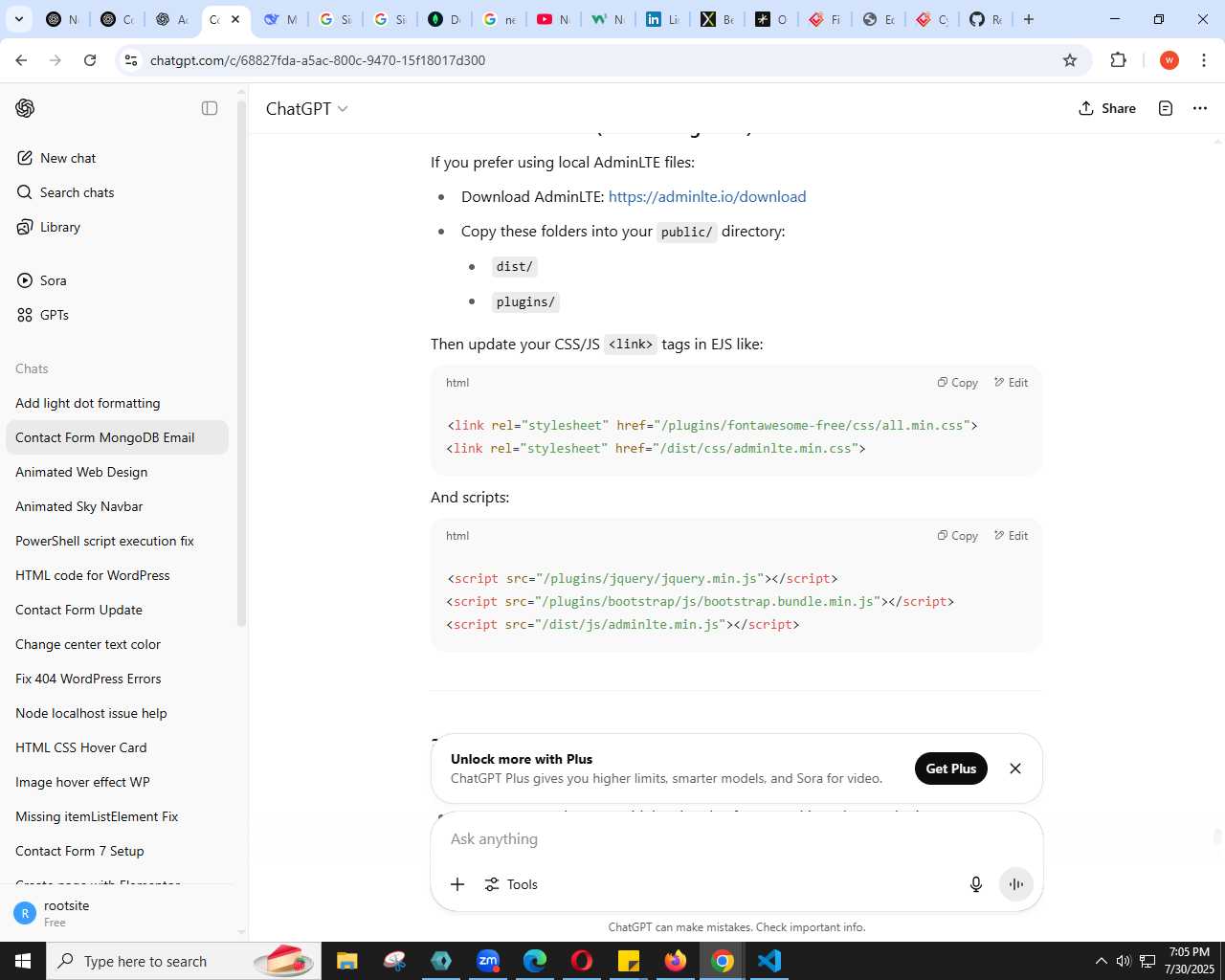Copy the stylesheet link code block
Image resolution: width=1225 pixels, height=980 pixels.
[x=958, y=383]
